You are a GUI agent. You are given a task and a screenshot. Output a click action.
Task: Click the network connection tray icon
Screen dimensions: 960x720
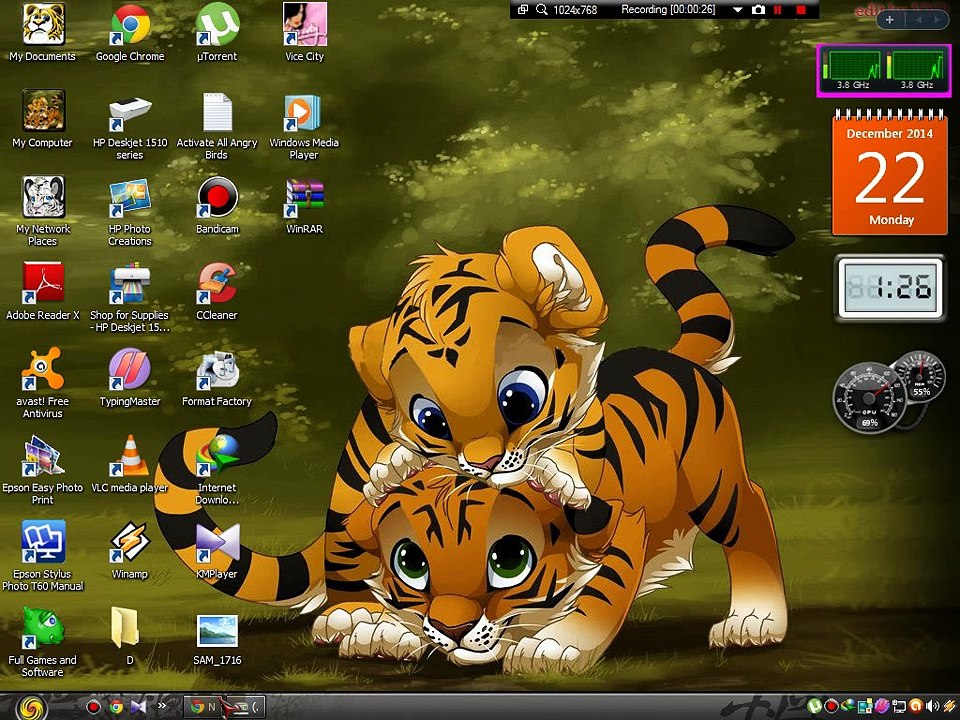click(899, 706)
